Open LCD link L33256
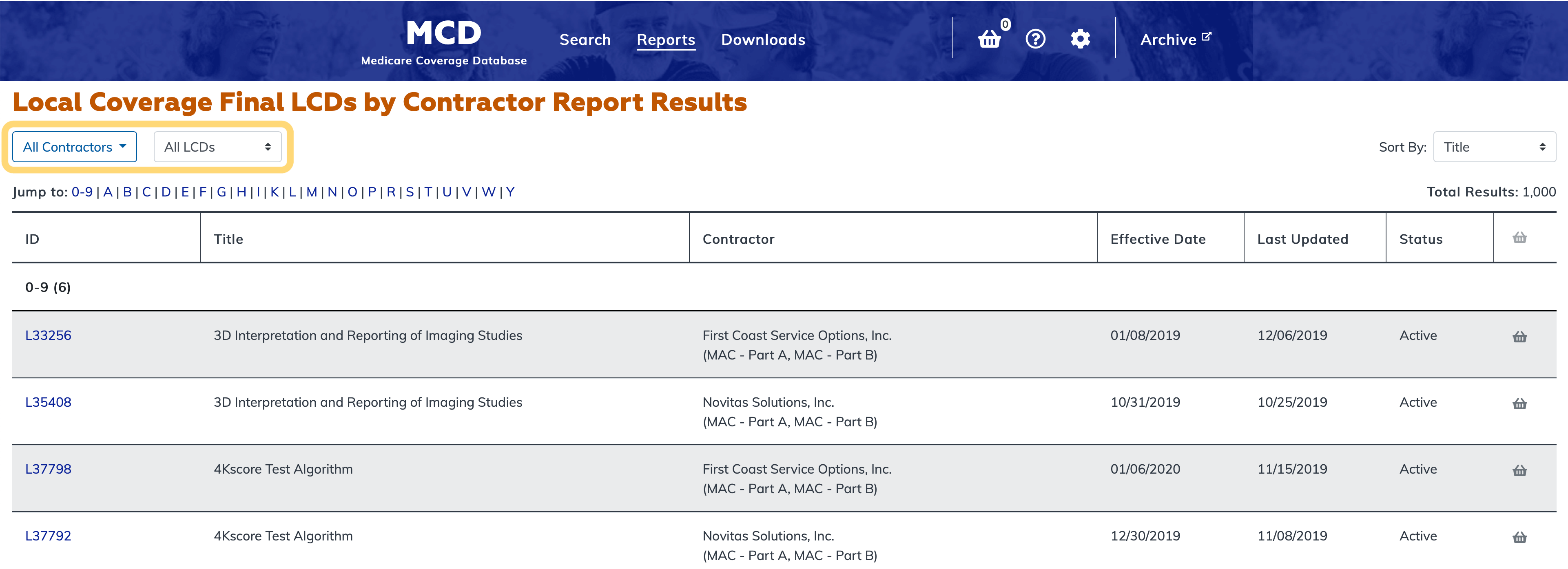Screen dimensions: 1568x569 point(48,335)
